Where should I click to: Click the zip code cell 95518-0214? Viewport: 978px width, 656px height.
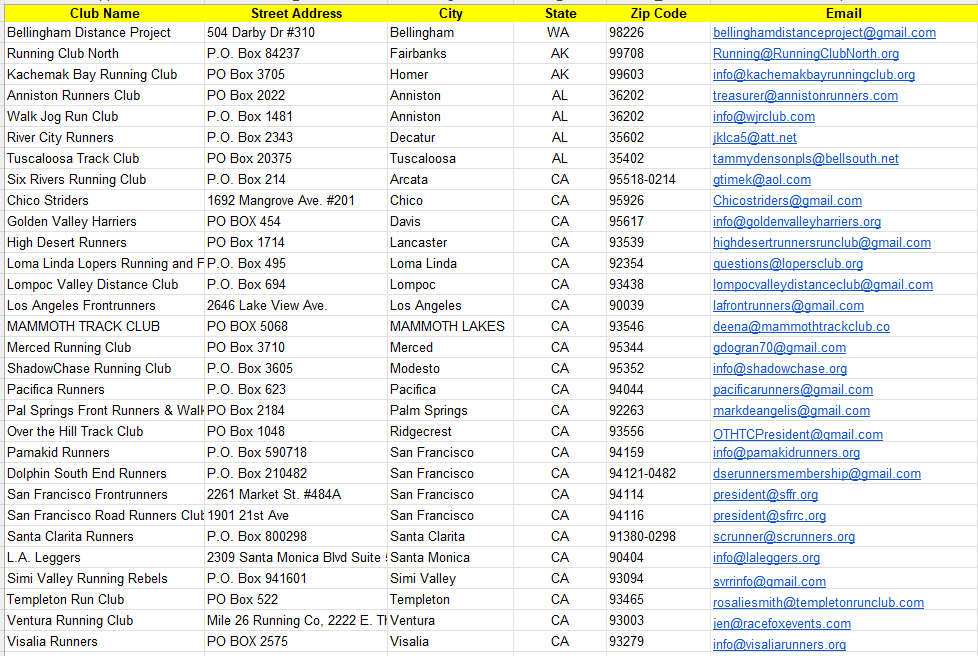click(x=659, y=180)
